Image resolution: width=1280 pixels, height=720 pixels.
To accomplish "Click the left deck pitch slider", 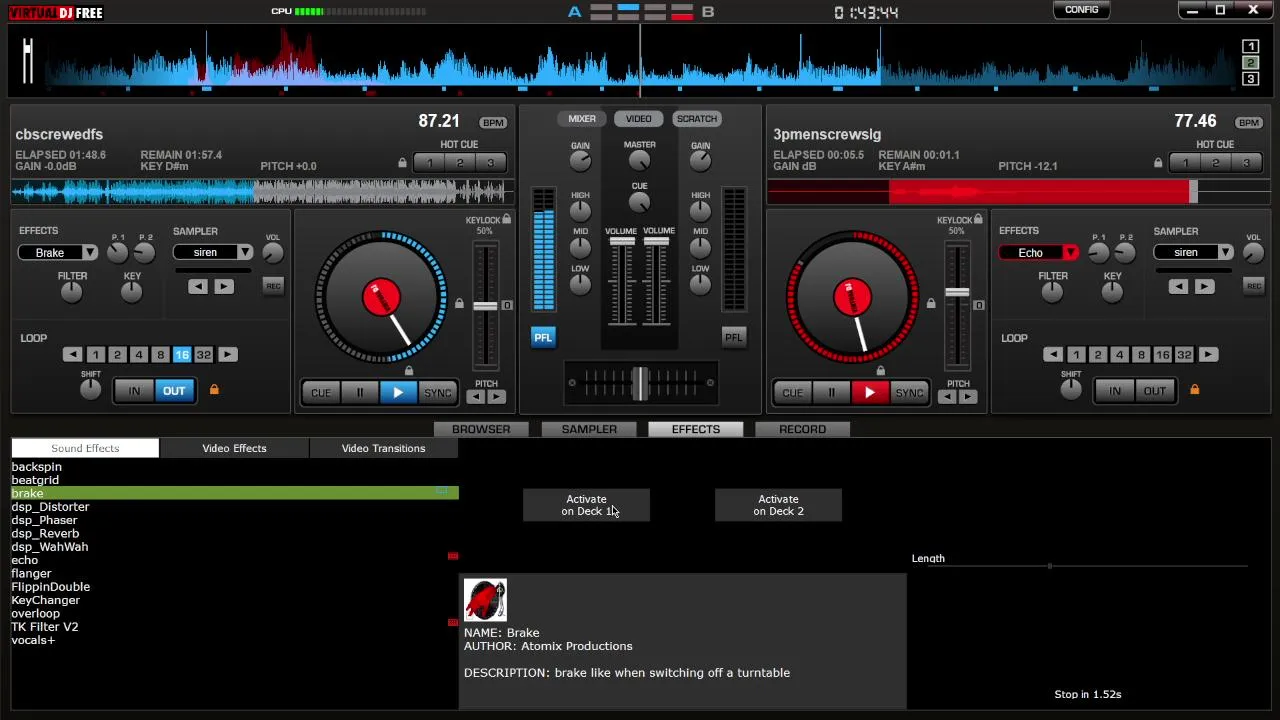I will (x=485, y=306).
